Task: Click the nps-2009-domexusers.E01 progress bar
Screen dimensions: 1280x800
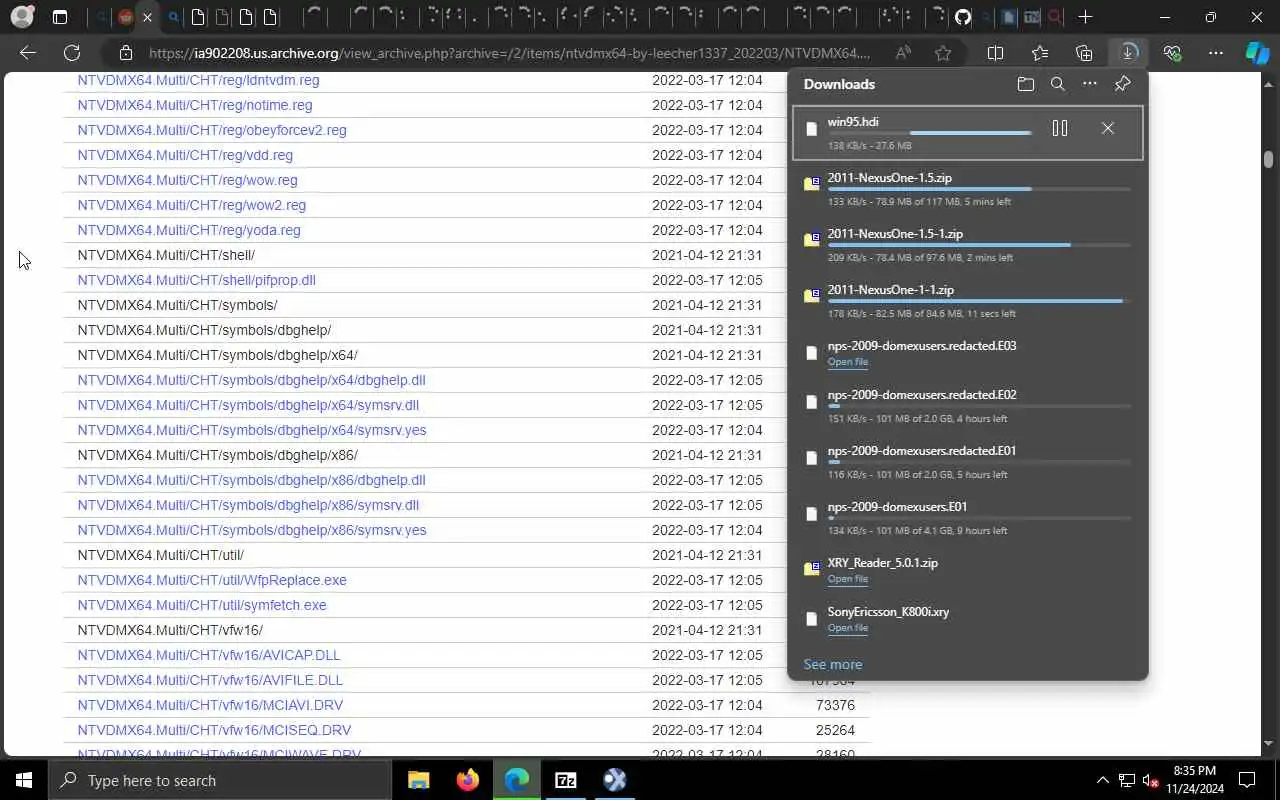Action: (979, 518)
